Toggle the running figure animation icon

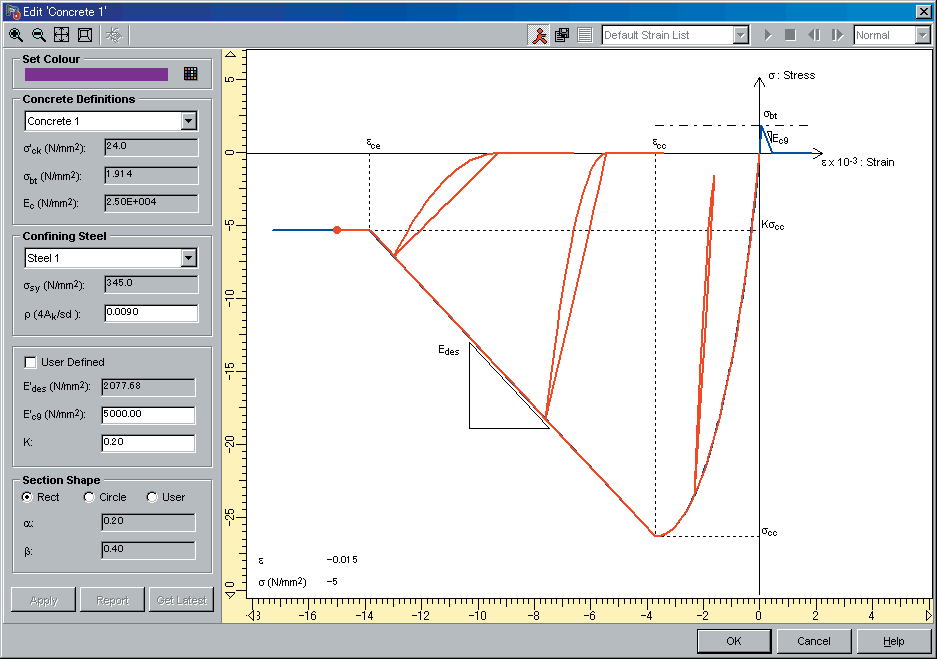coord(539,35)
